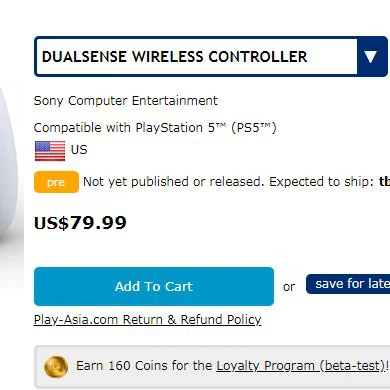Click the US region label
Screen dimensions: 390x390
[79, 150]
